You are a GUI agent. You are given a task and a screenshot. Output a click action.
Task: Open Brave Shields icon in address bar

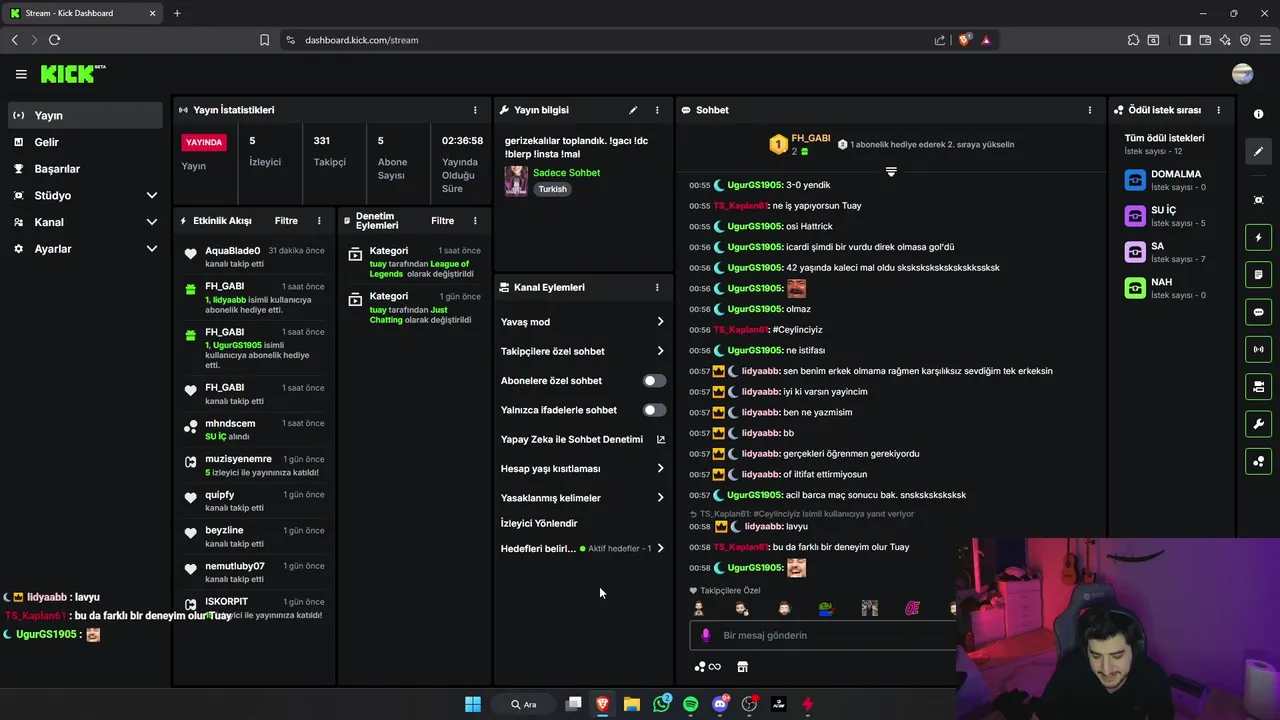pos(964,40)
